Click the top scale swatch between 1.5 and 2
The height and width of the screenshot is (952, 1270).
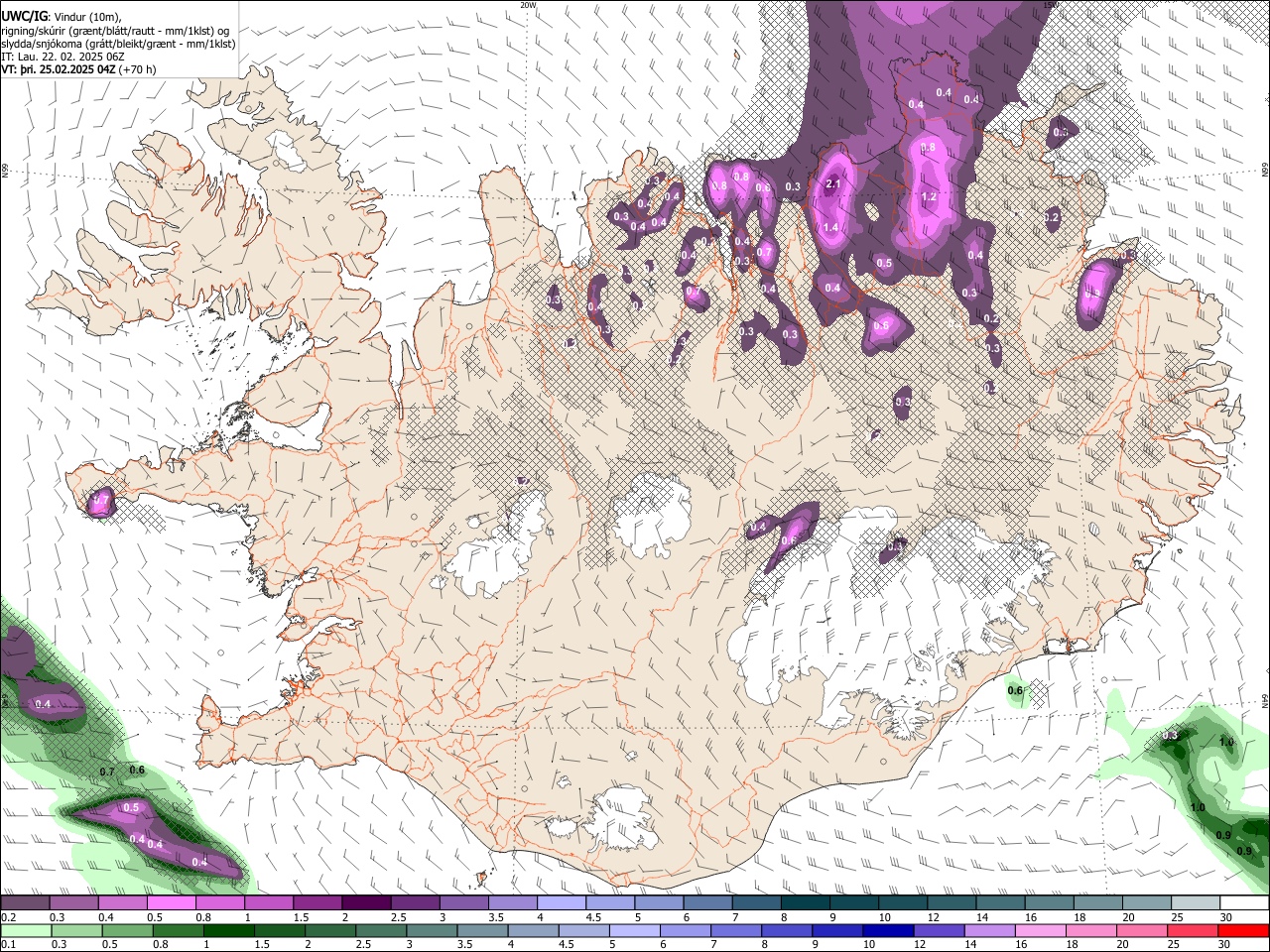(x=317, y=903)
